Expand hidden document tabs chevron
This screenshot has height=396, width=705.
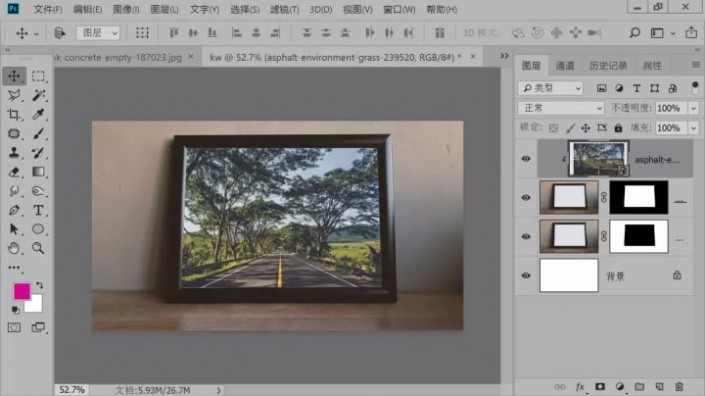point(504,56)
